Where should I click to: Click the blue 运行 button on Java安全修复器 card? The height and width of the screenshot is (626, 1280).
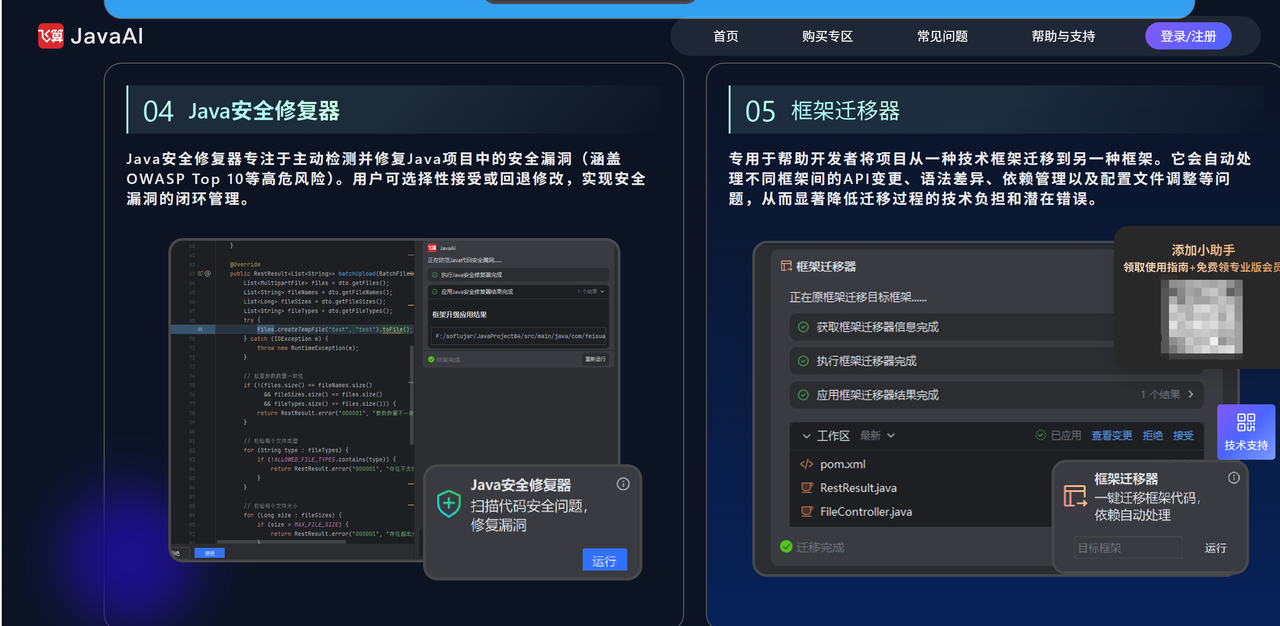(x=605, y=561)
